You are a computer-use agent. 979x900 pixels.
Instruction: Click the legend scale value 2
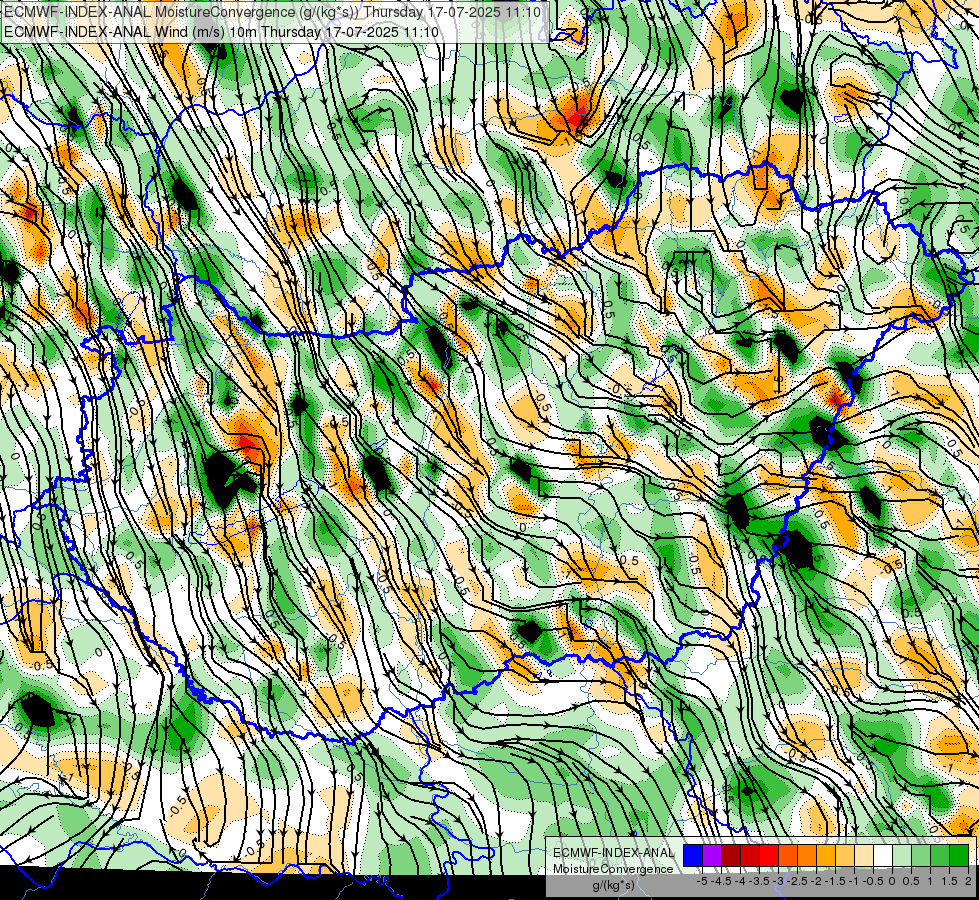(x=968, y=881)
